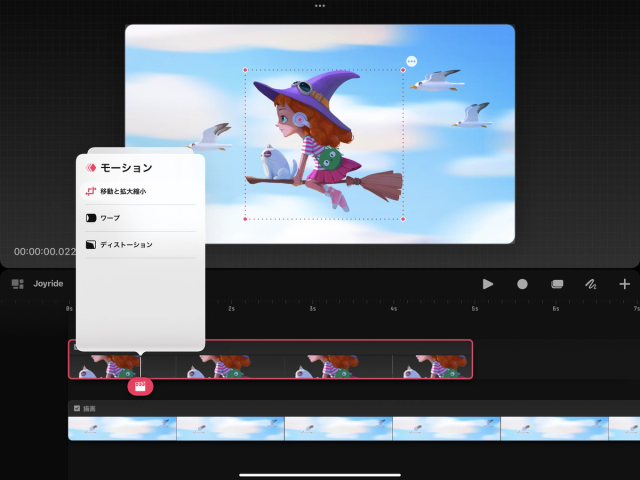This screenshot has width=640, height=480.
Task: Click bottom-right selection handle
Action: 403,219
